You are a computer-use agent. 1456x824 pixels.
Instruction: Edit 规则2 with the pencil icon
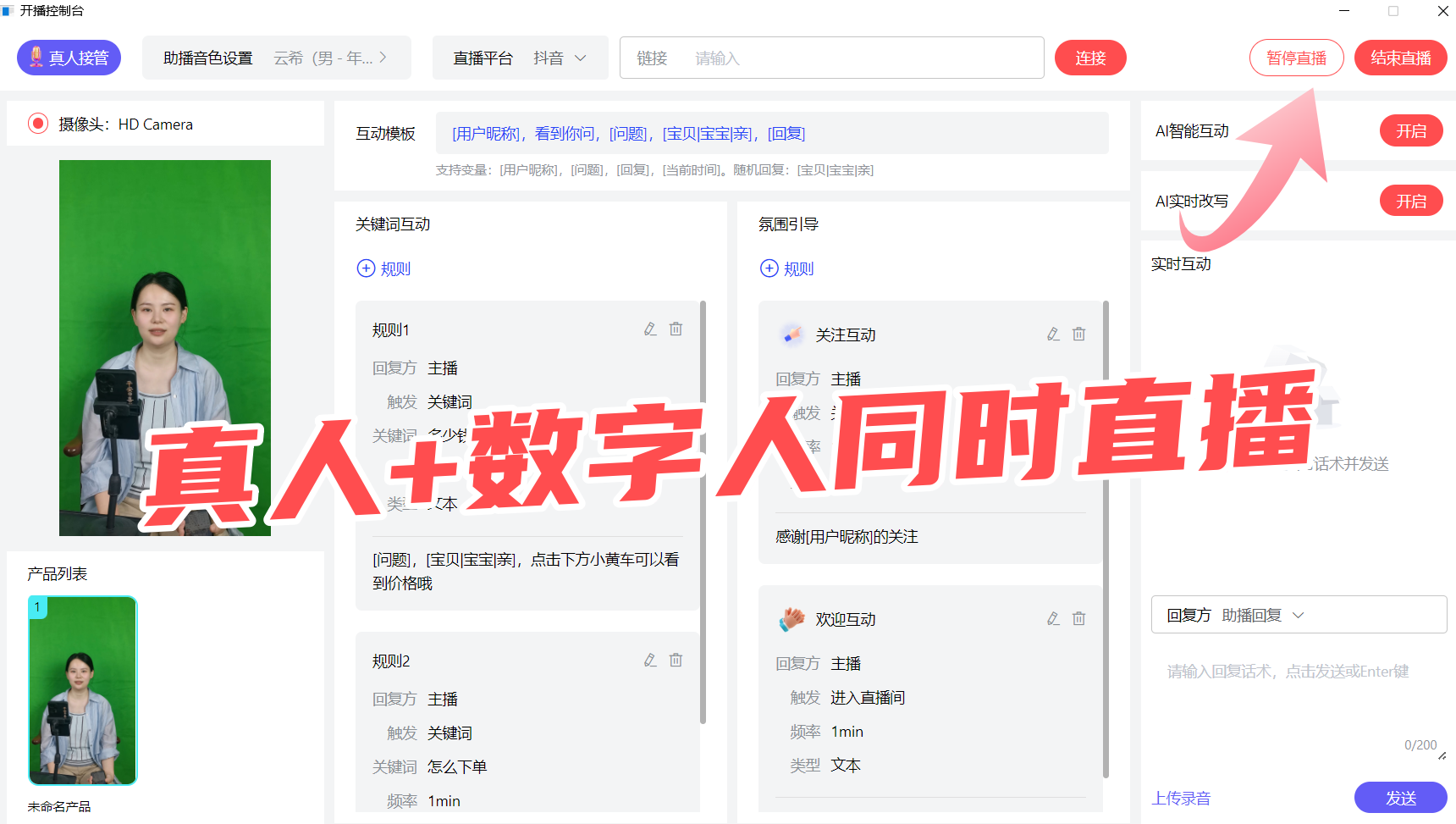pos(650,660)
